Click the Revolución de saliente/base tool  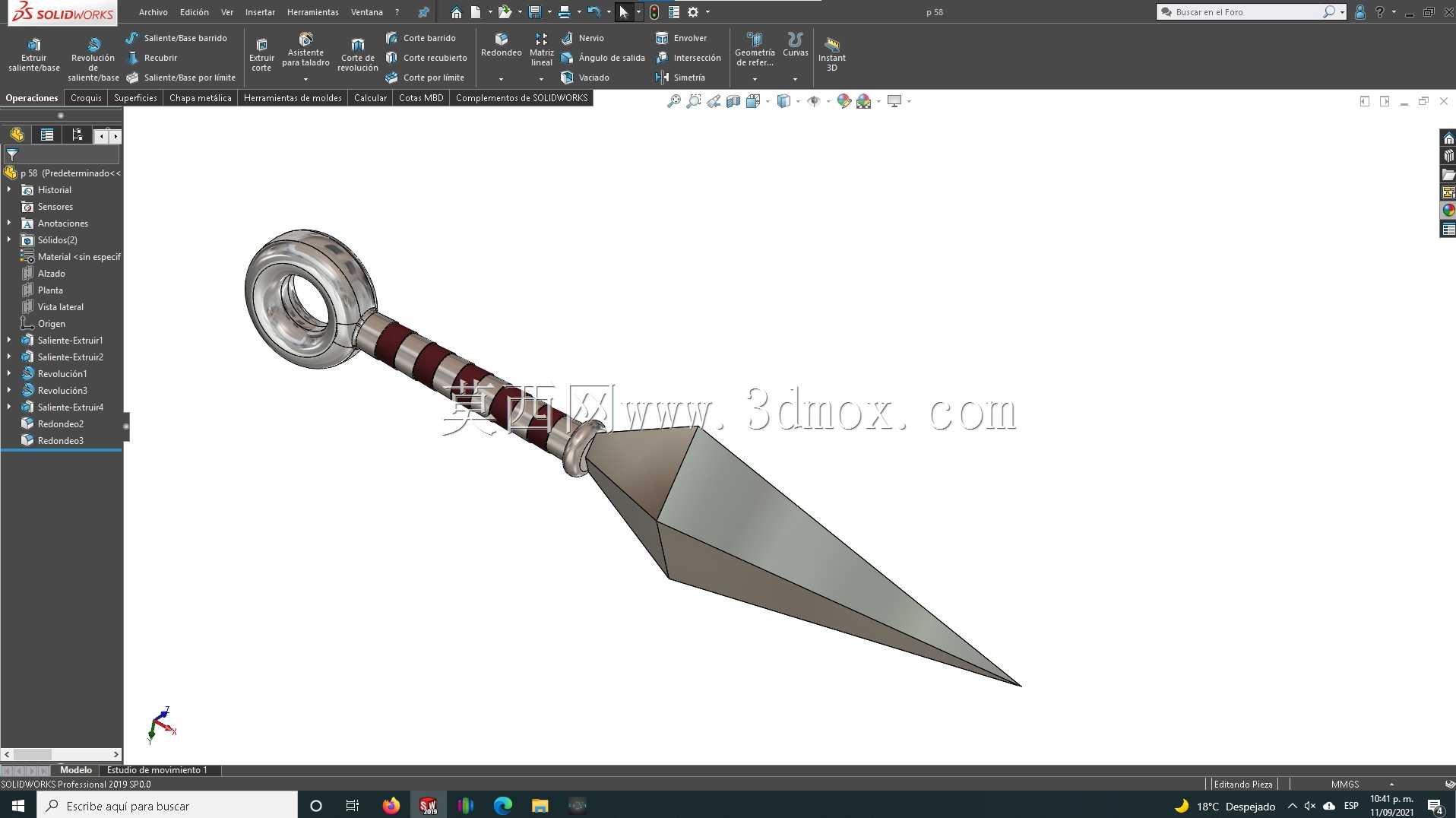point(93,59)
